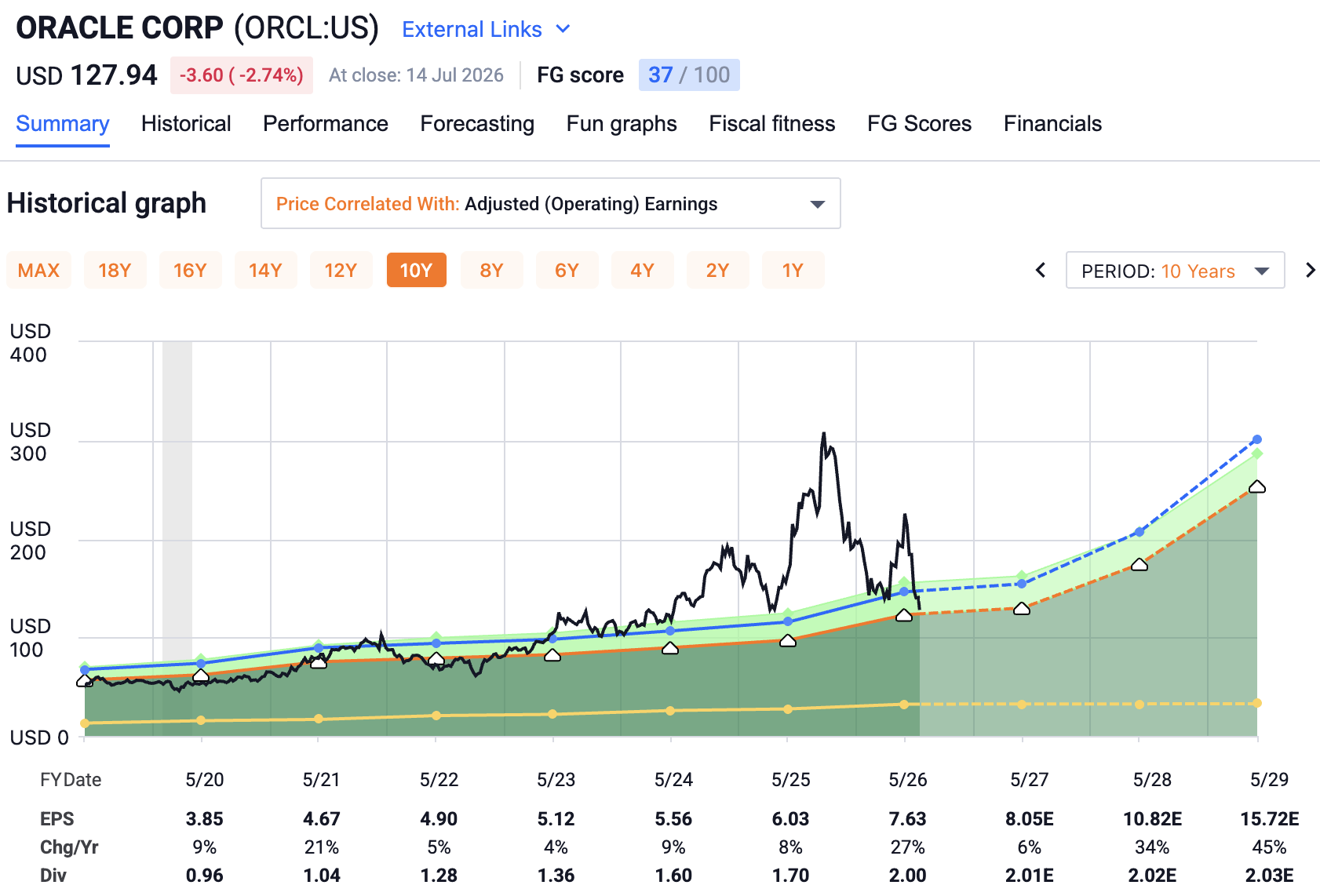Open the Forecasting tab
This screenshot has width=1320, height=896.
477,124
